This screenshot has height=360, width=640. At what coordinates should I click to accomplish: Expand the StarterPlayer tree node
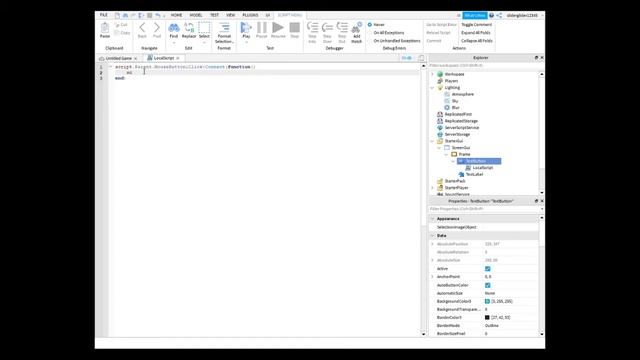(x=432, y=188)
